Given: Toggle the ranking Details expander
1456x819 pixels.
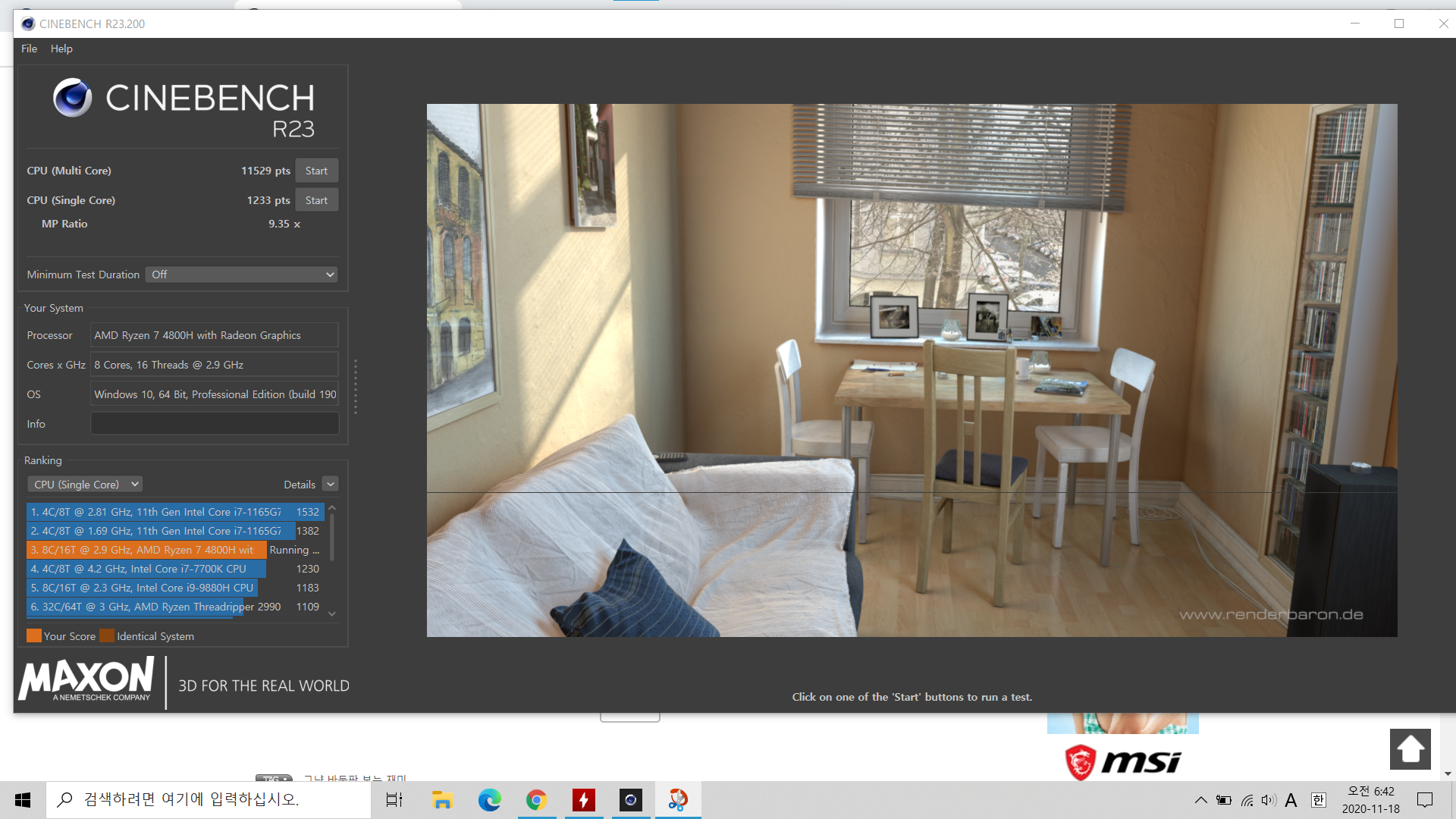Looking at the screenshot, I should [x=330, y=485].
